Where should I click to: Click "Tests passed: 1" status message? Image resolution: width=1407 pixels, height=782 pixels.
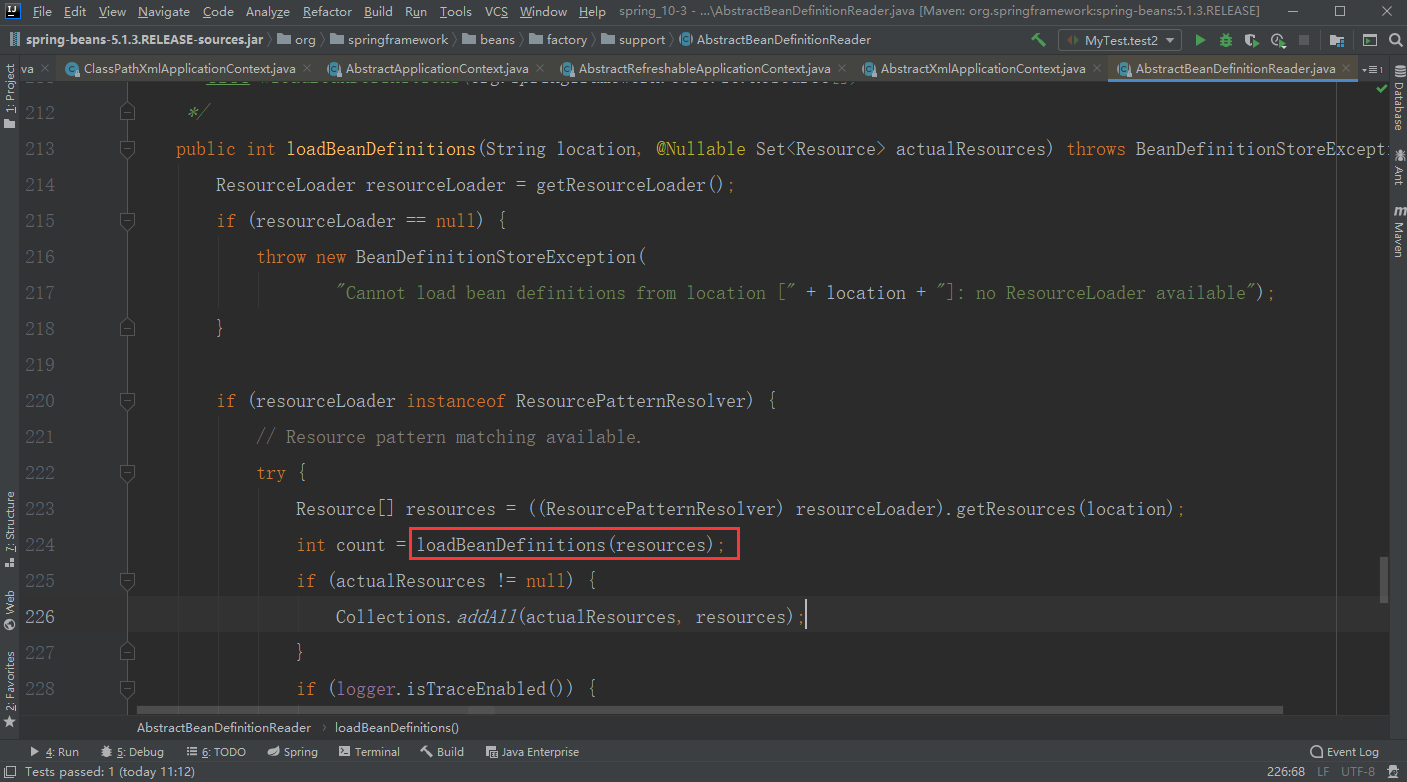point(110,772)
